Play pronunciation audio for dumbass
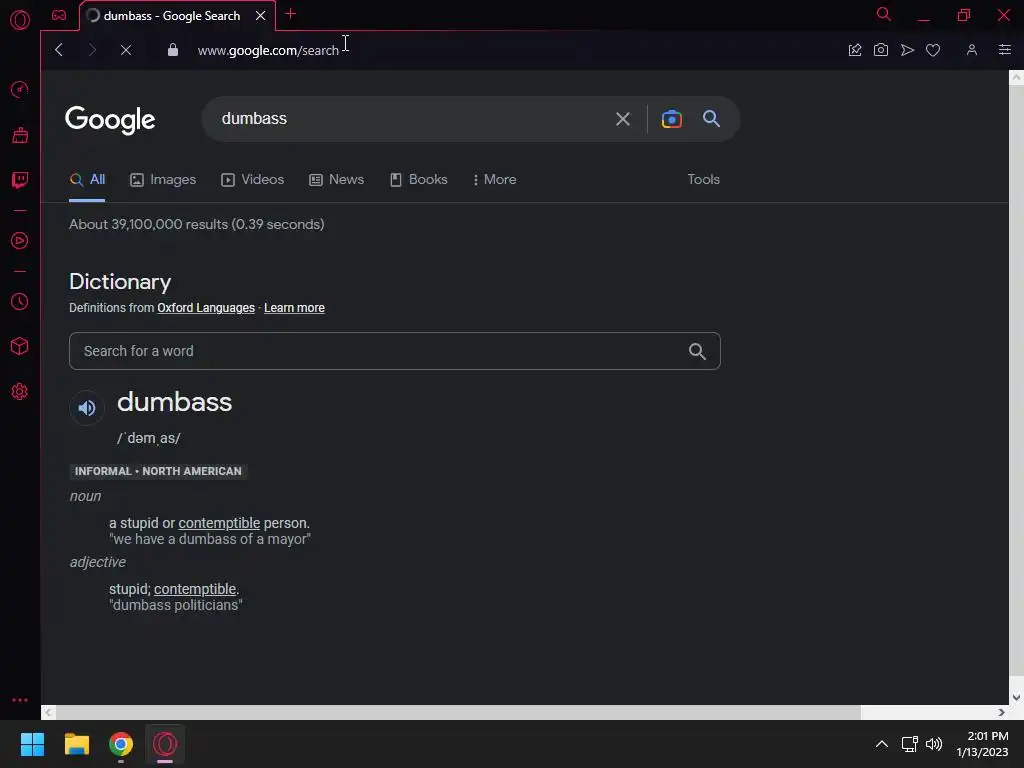The width and height of the screenshot is (1024, 768). pyautogui.click(x=87, y=408)
